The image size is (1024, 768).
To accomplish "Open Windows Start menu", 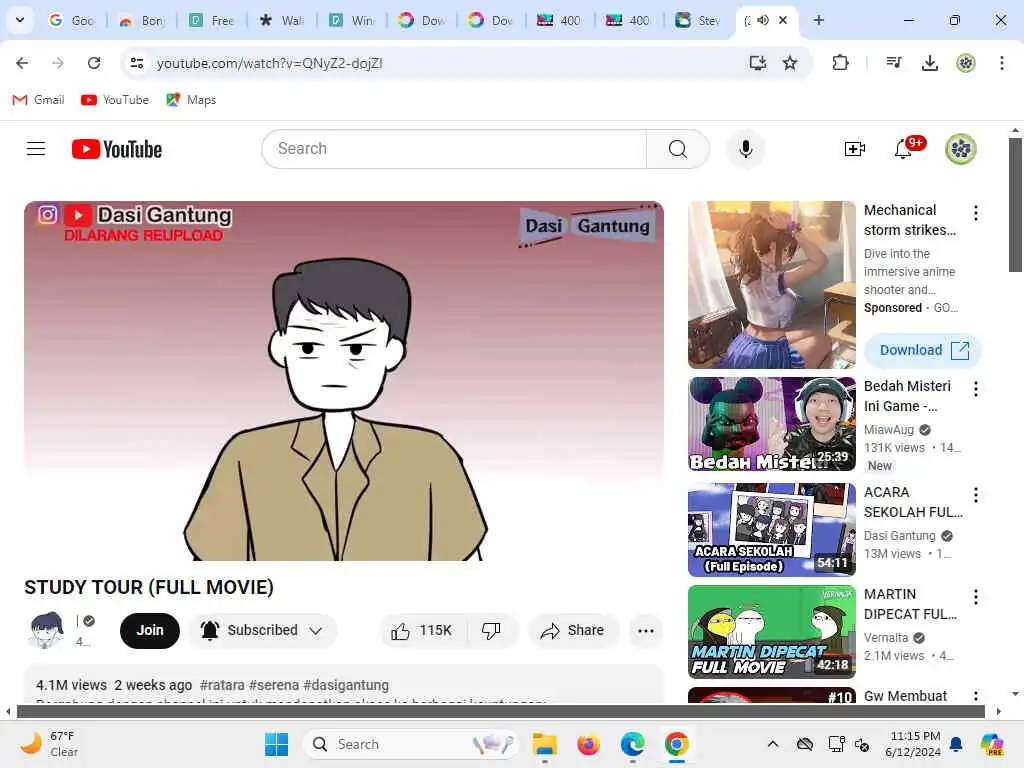I will 276,744.
